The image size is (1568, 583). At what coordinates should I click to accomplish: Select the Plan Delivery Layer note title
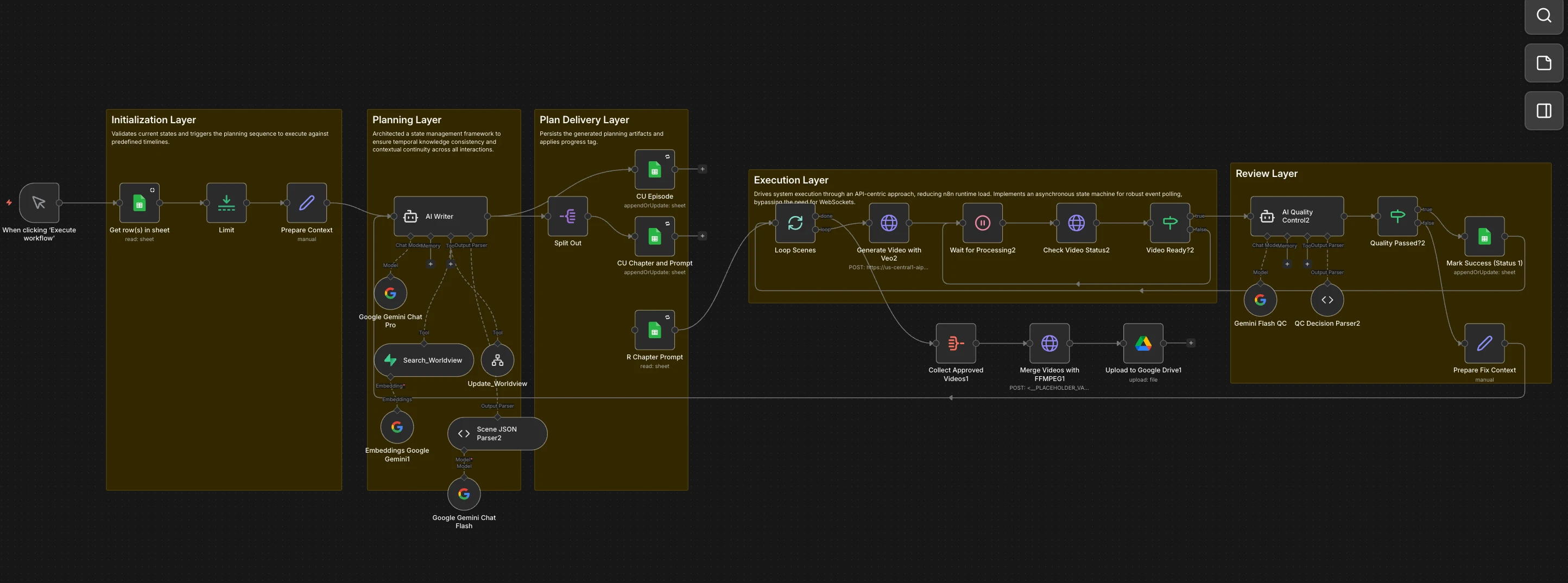coord(584,120)
